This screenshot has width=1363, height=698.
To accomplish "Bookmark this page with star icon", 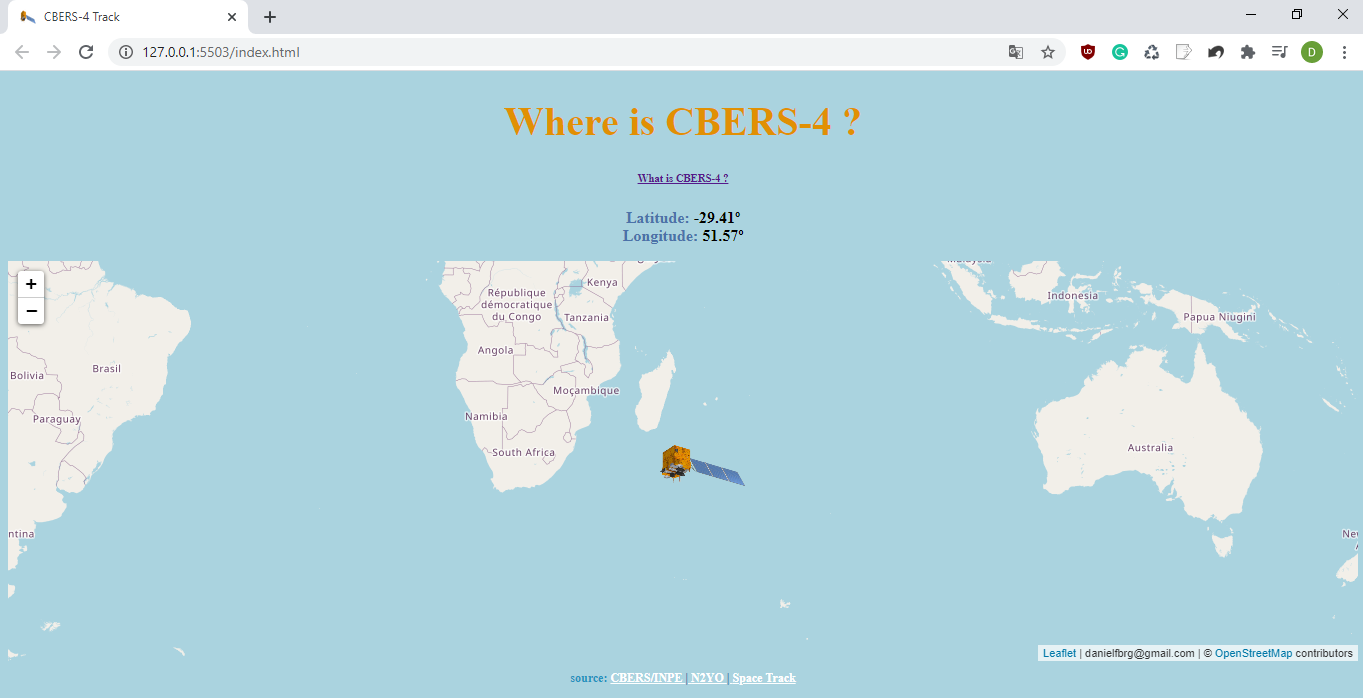I will coord(1048,52).
